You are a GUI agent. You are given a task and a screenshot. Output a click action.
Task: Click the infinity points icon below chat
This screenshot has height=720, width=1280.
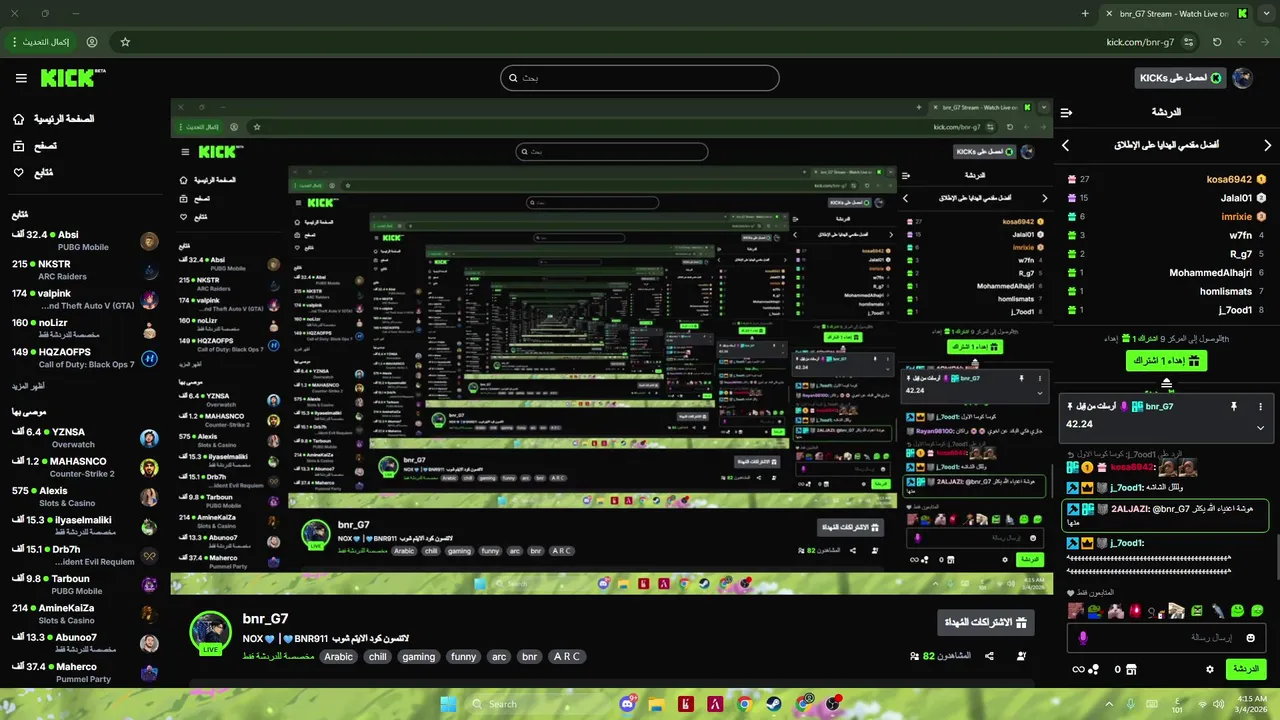tap(1078, 669)
